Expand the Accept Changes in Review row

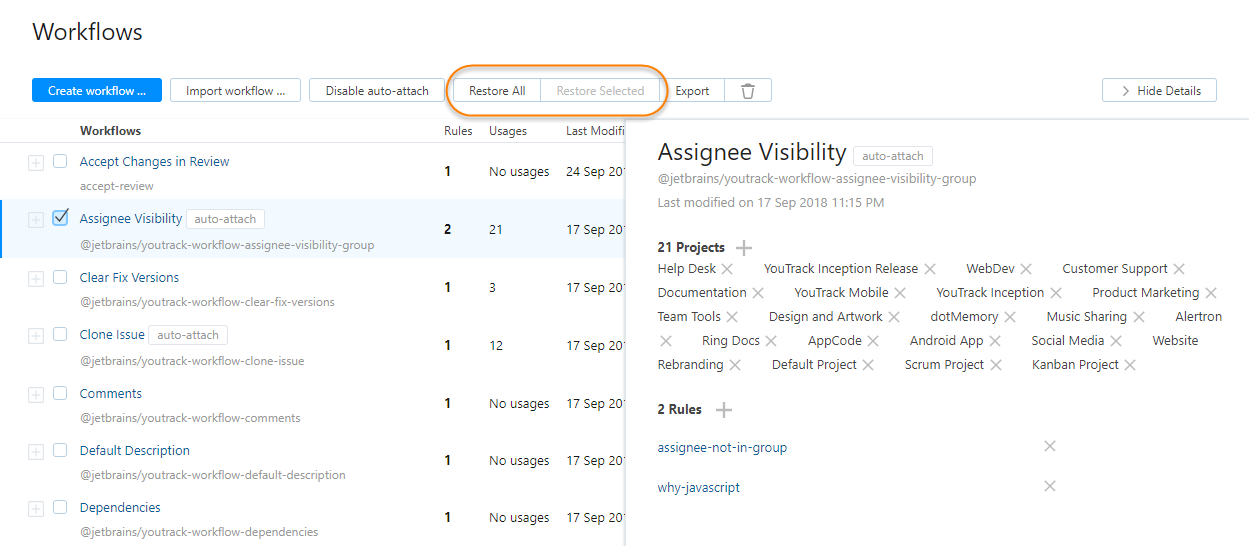pyautogui.click(x=36, y=162)
